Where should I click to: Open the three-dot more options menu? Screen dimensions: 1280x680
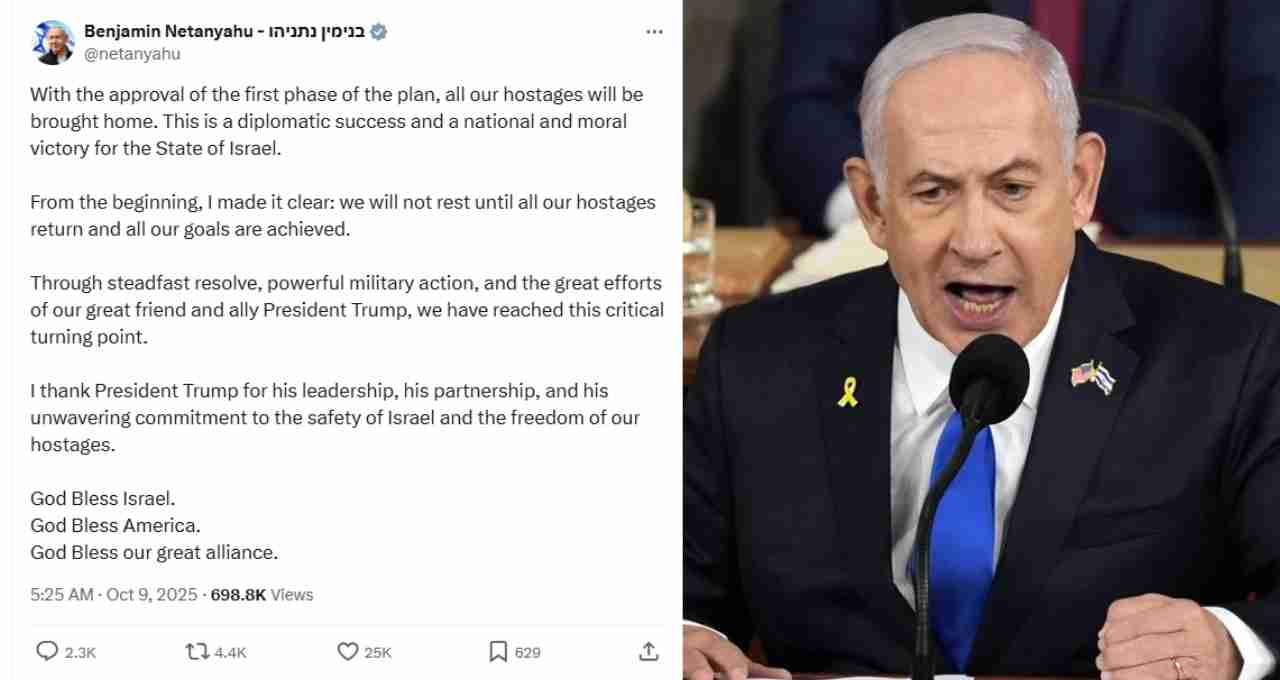[654, 32]
